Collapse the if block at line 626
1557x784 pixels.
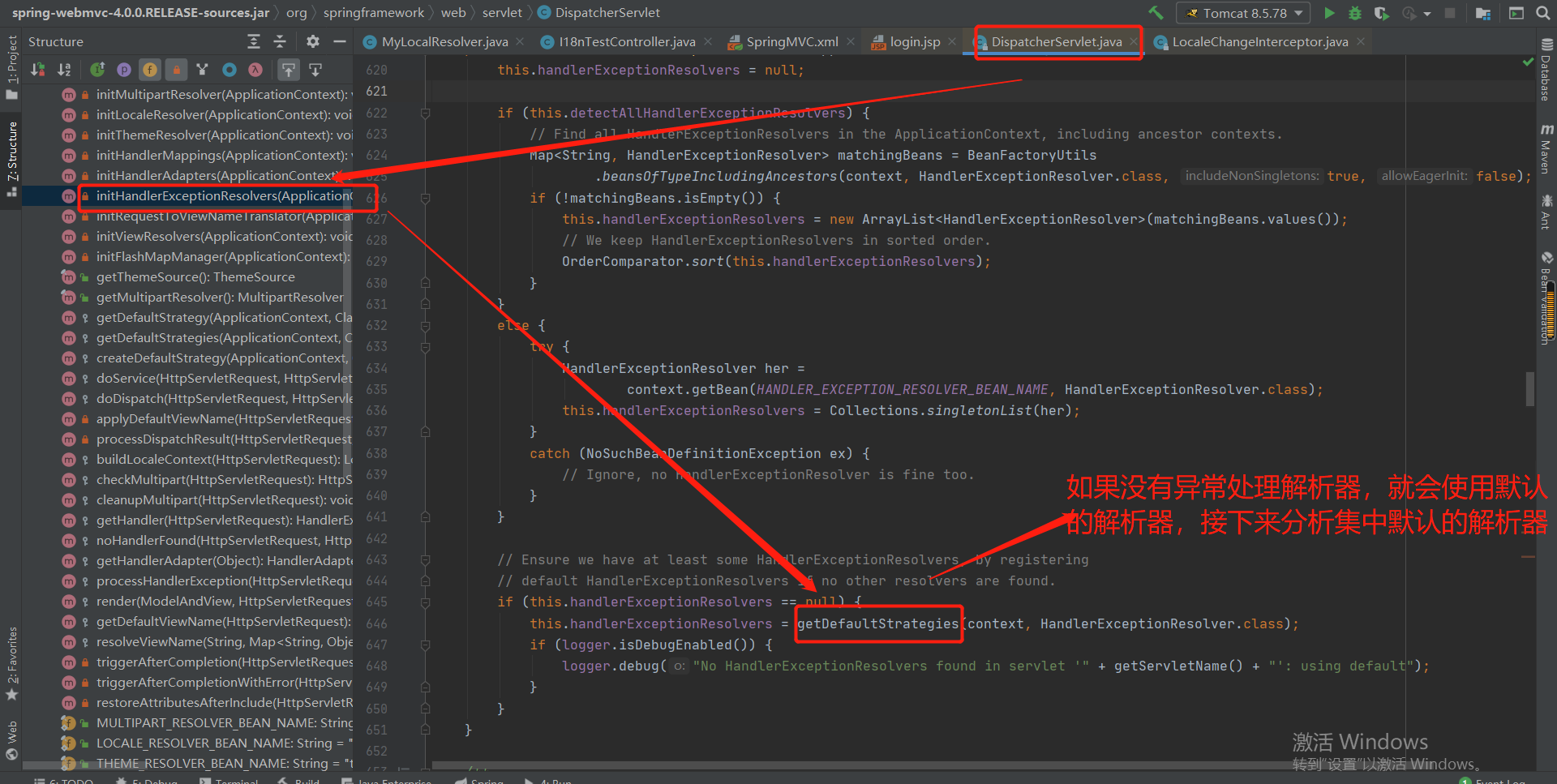(425, 199)
